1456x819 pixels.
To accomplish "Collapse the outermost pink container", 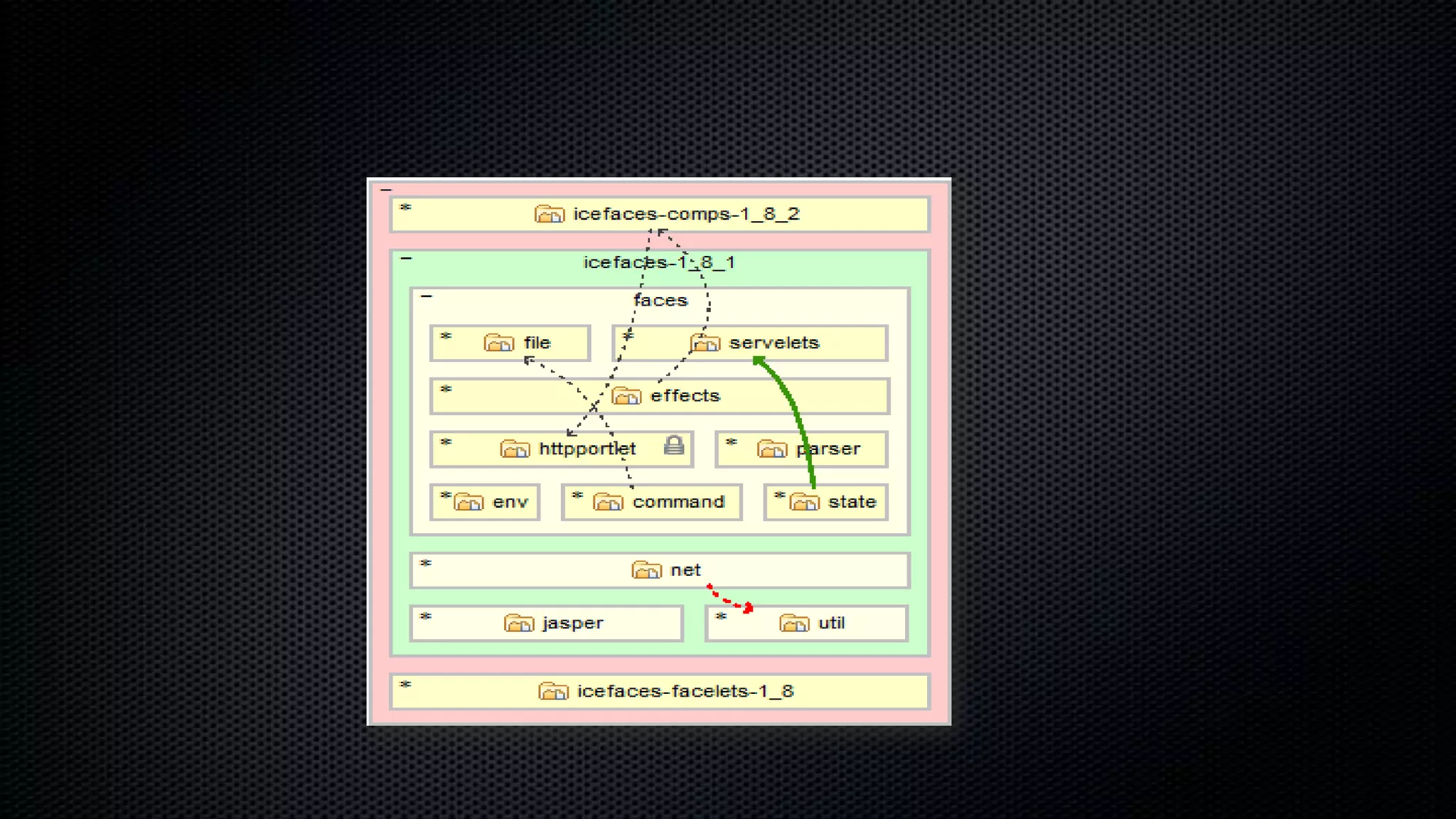I will pos(386,190).
